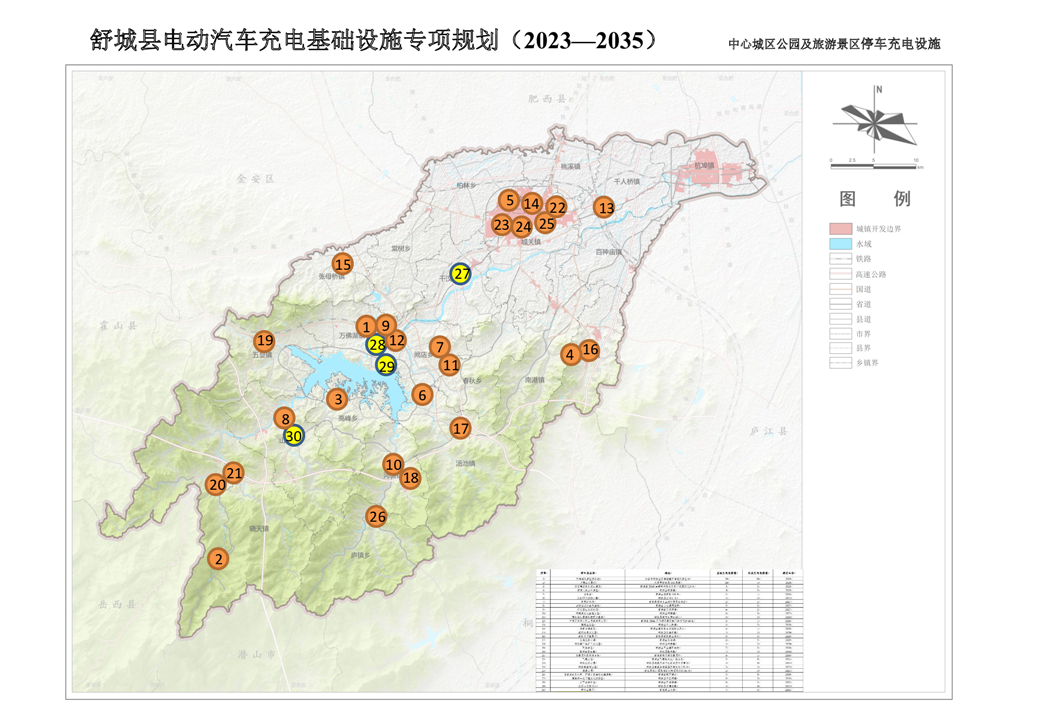Click orange map marker number 6
1039x720 pixels.
[x=422, y=395]
